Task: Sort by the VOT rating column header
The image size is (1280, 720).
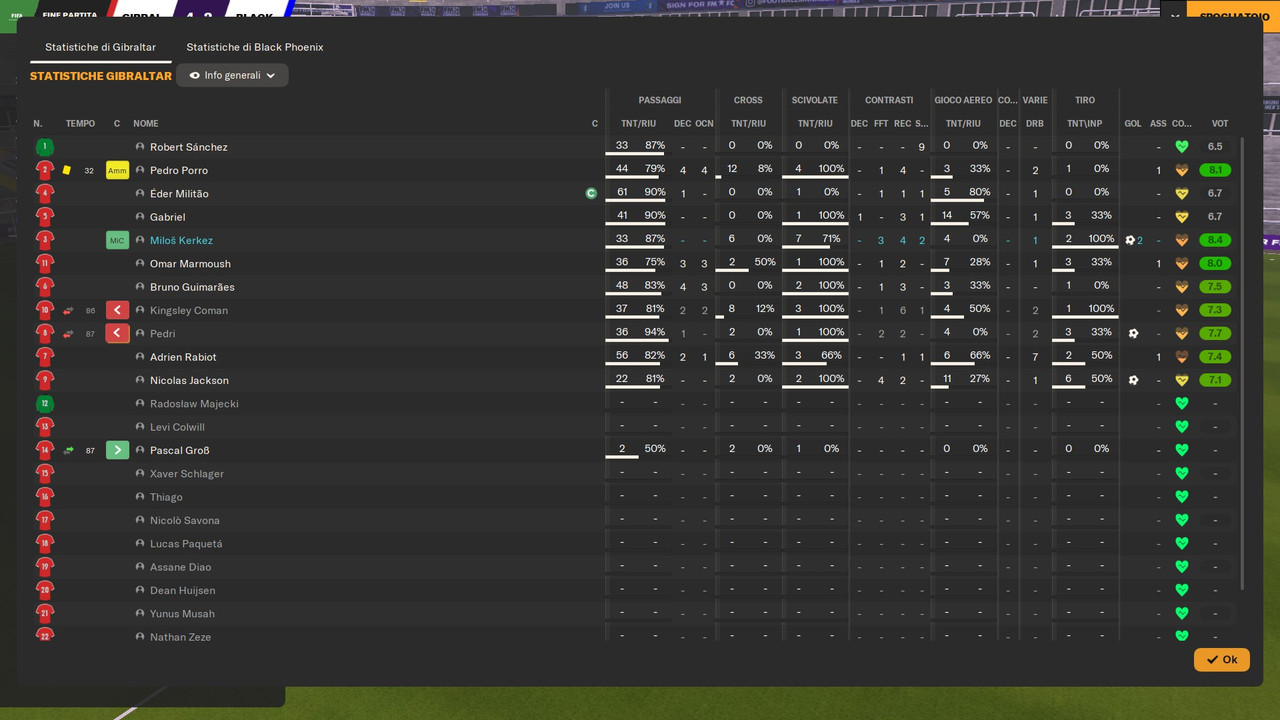Action: click(1219, 124)
